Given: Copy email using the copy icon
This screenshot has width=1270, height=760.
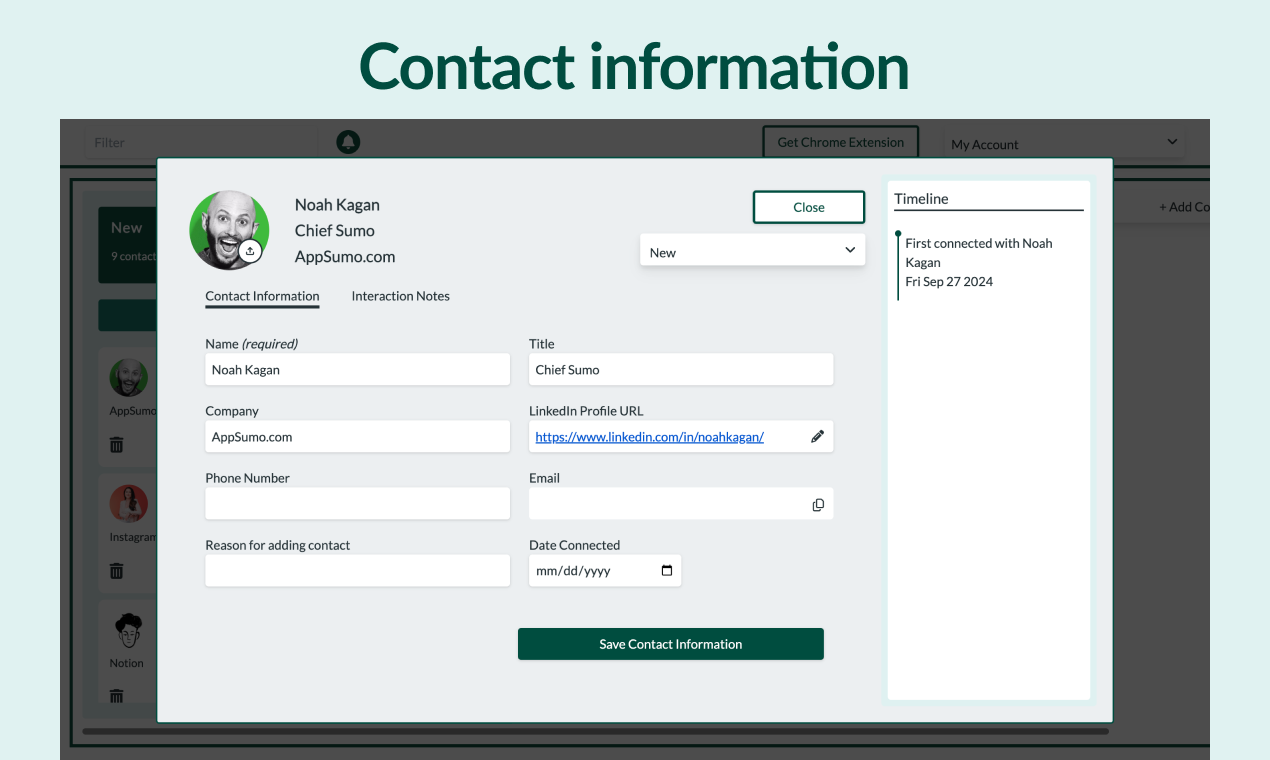Looking at the screenshot, I should click(x=818, y=505).
